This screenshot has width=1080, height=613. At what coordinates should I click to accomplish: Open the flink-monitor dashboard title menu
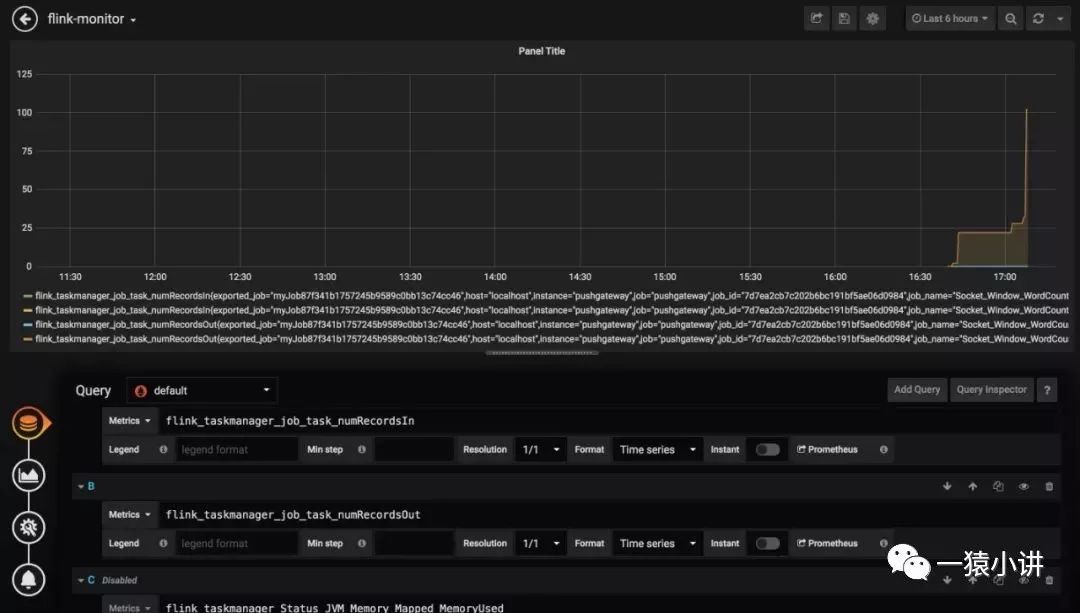92,19
